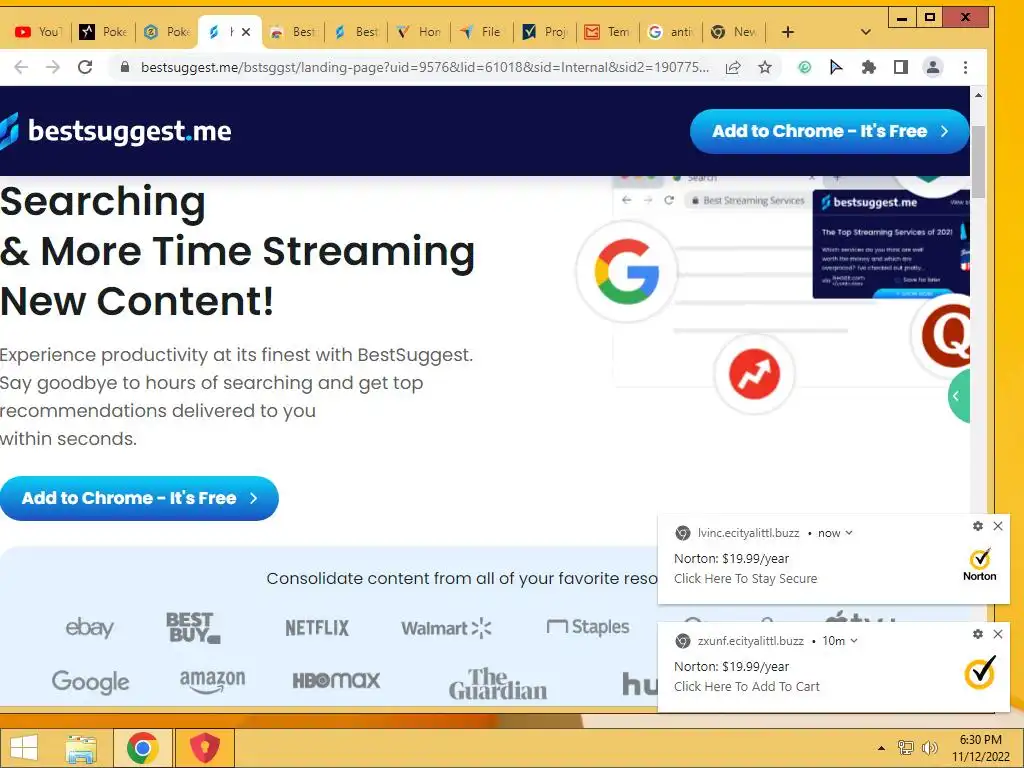Image resolution: width=1024 pixels, height=768 pixels.
Task: Click the bestsuggest.me logo in header
Action: point(116,131)
